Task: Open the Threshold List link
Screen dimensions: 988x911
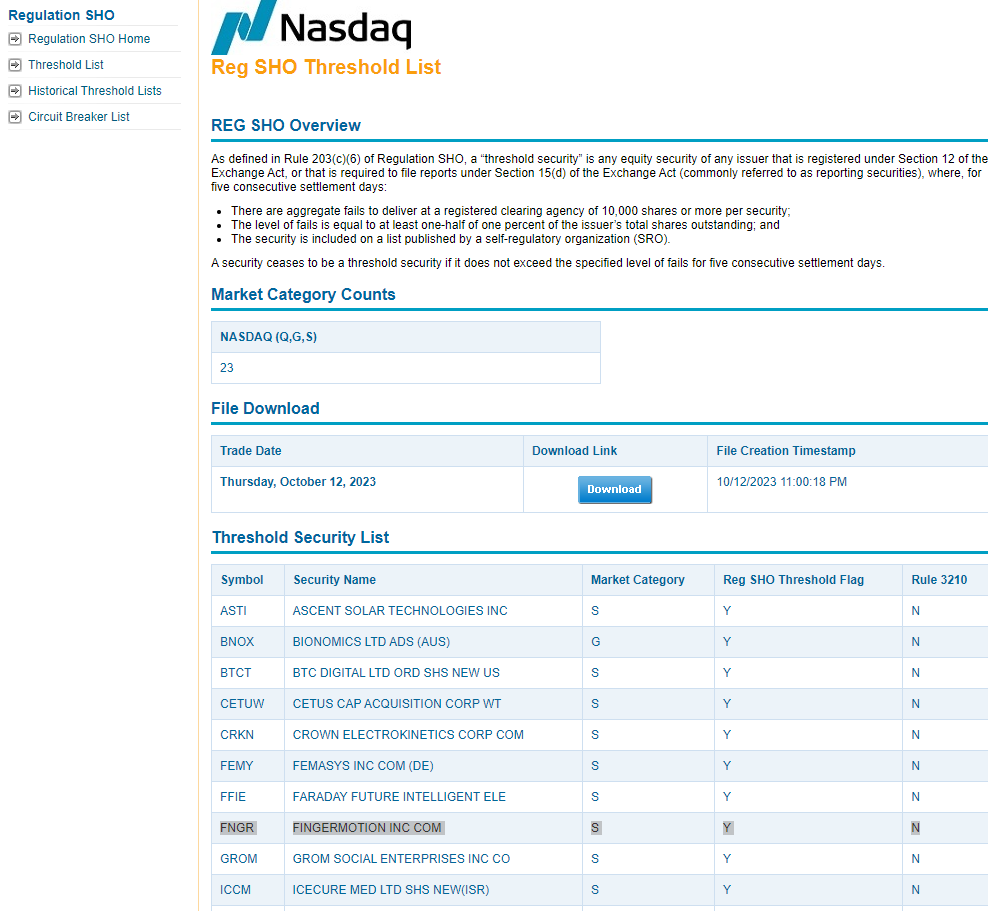Action: (66, 65)
